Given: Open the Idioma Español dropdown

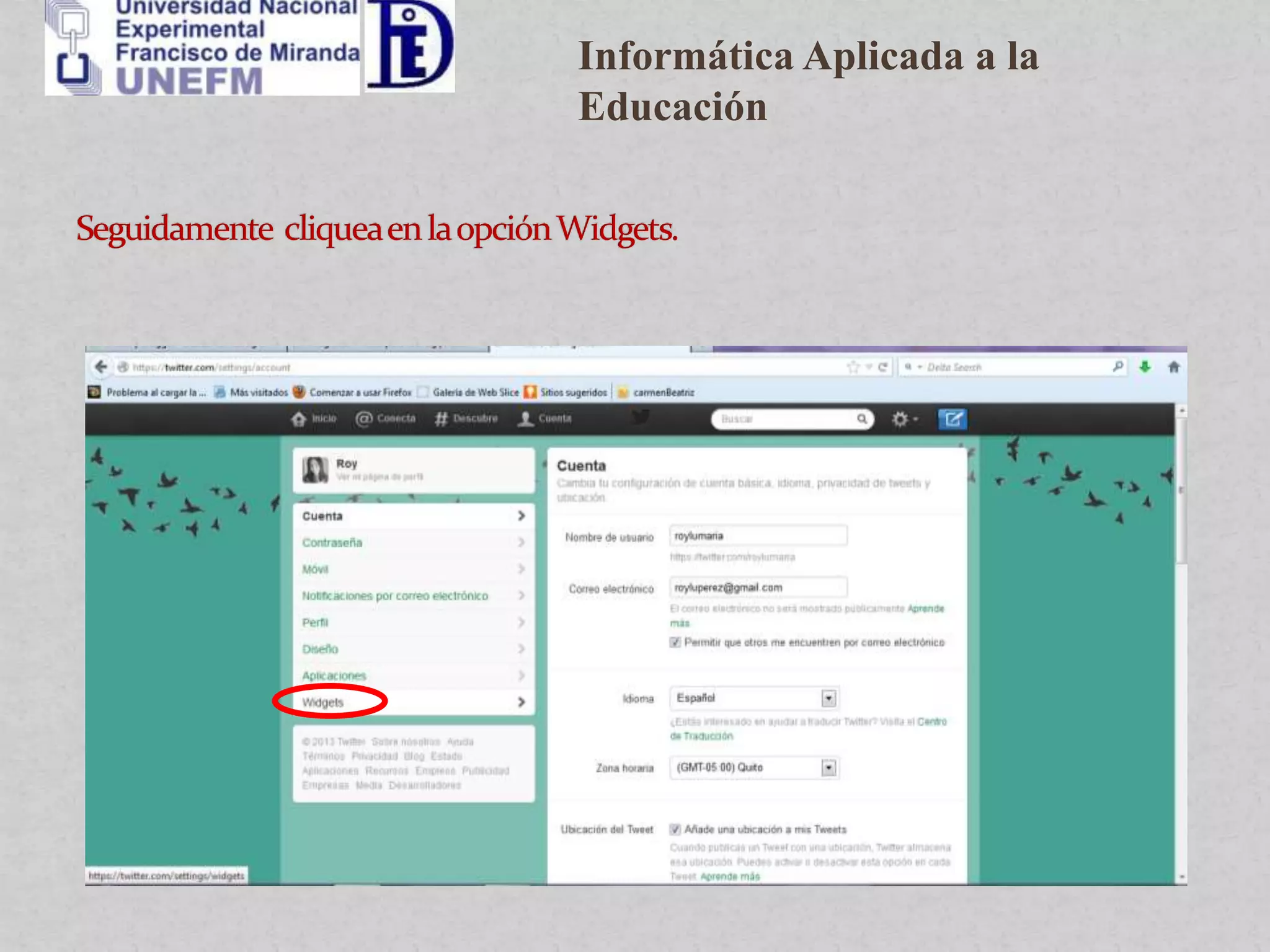Looking at the screenshot, I should pos(754,698).
